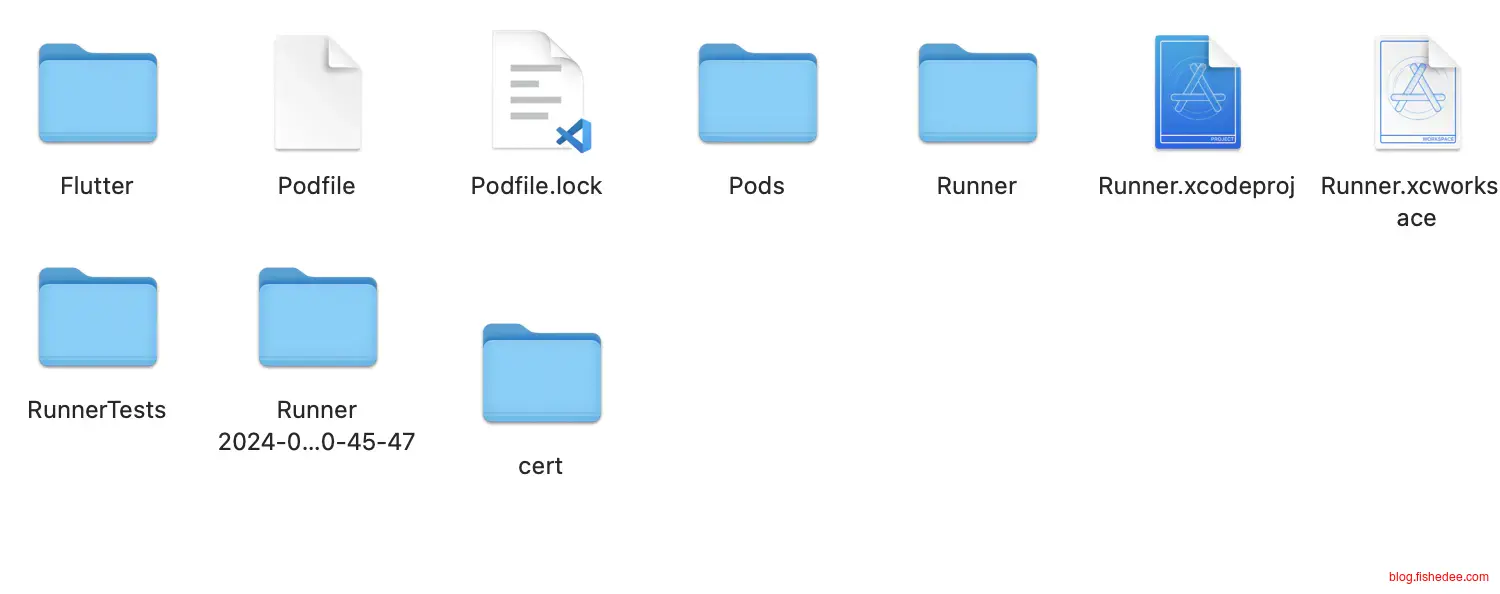Click the Runner.xcodeproj Xcode project icon
The image size is (1500, 594).
coord(1197,92)
